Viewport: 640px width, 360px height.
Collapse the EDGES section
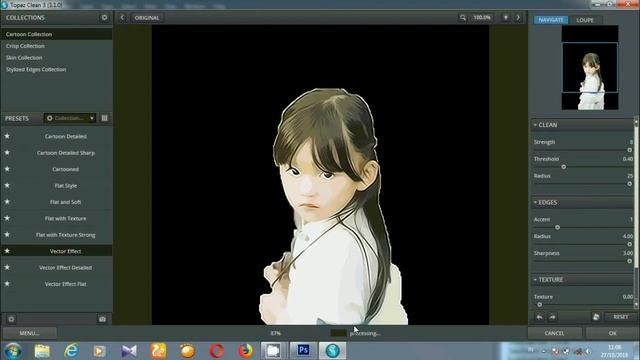pos(535,202)
